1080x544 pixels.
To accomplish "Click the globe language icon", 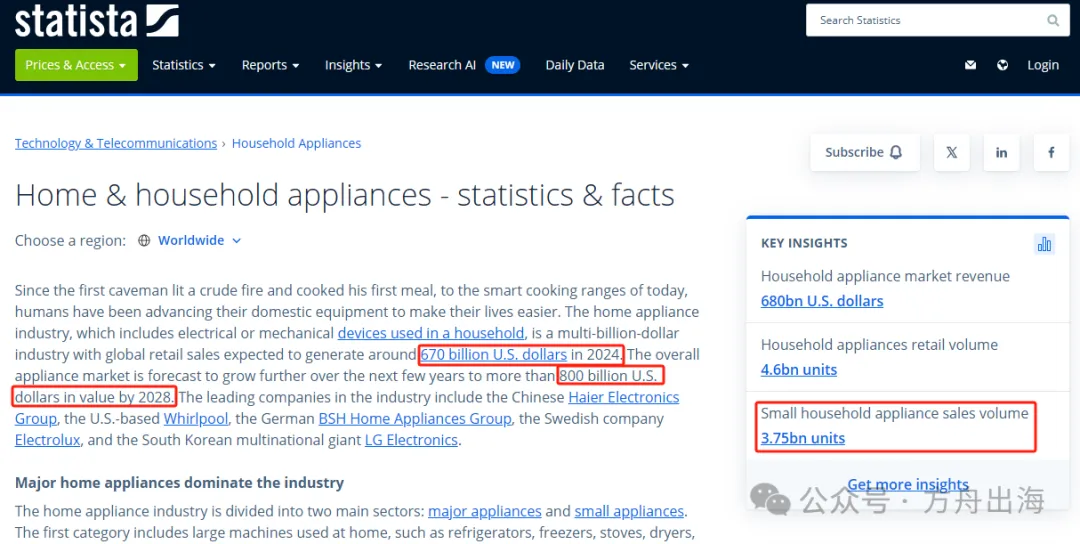I will pyautogui.click(x=1002, y=65).
